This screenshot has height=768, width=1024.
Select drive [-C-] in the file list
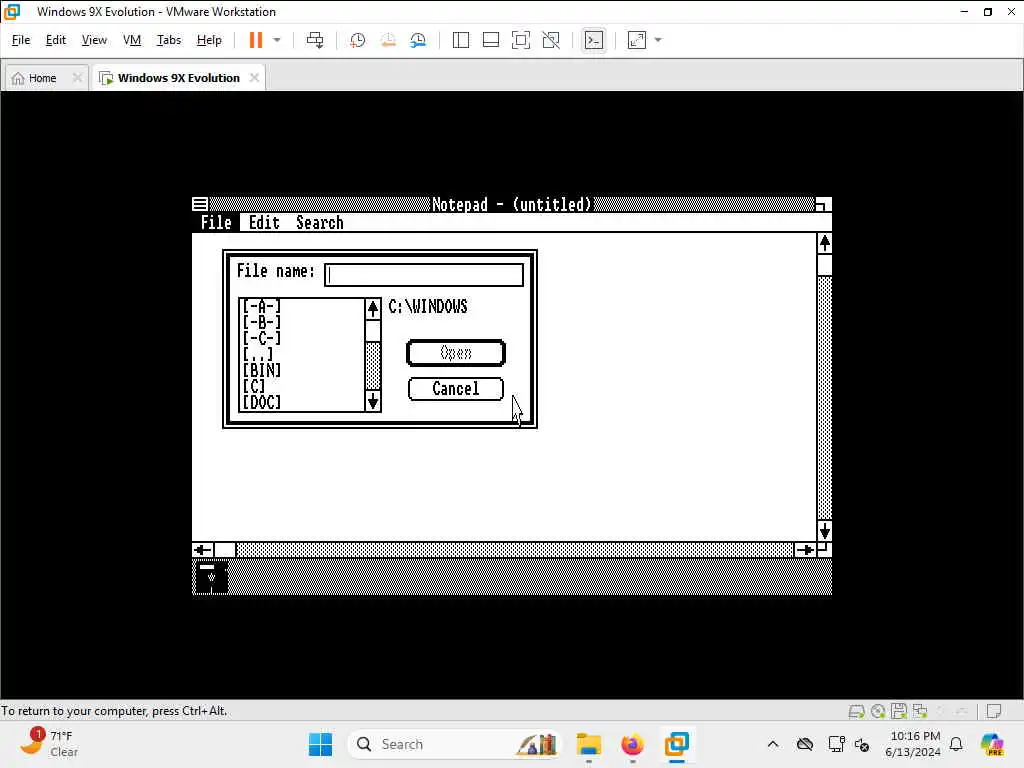click(261, 338)
